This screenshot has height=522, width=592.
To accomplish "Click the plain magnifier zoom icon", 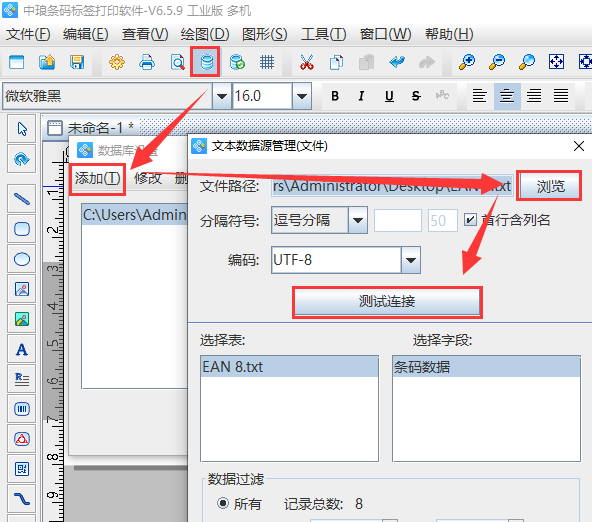I will tap(527, 62).
